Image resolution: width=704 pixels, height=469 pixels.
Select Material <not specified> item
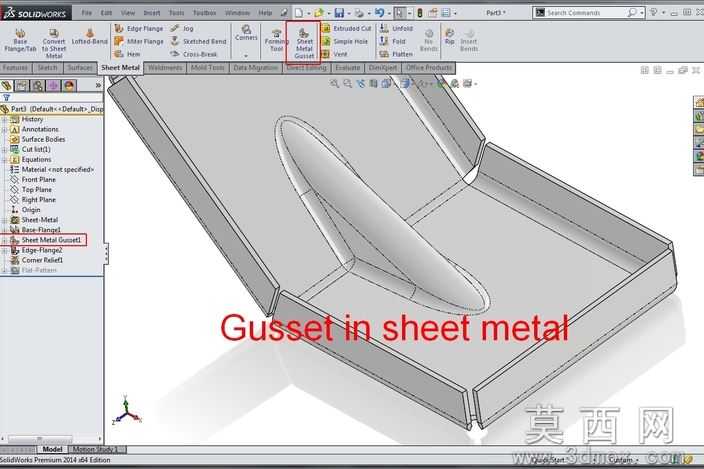point(52,170)
